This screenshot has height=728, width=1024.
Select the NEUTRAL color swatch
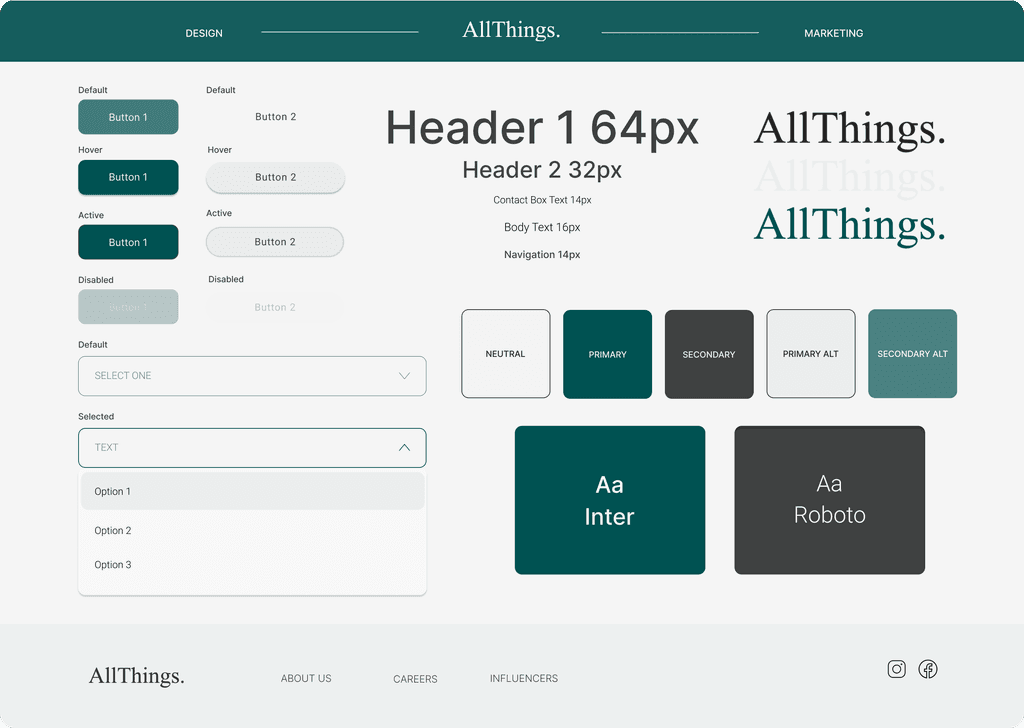tap(505, 354)
